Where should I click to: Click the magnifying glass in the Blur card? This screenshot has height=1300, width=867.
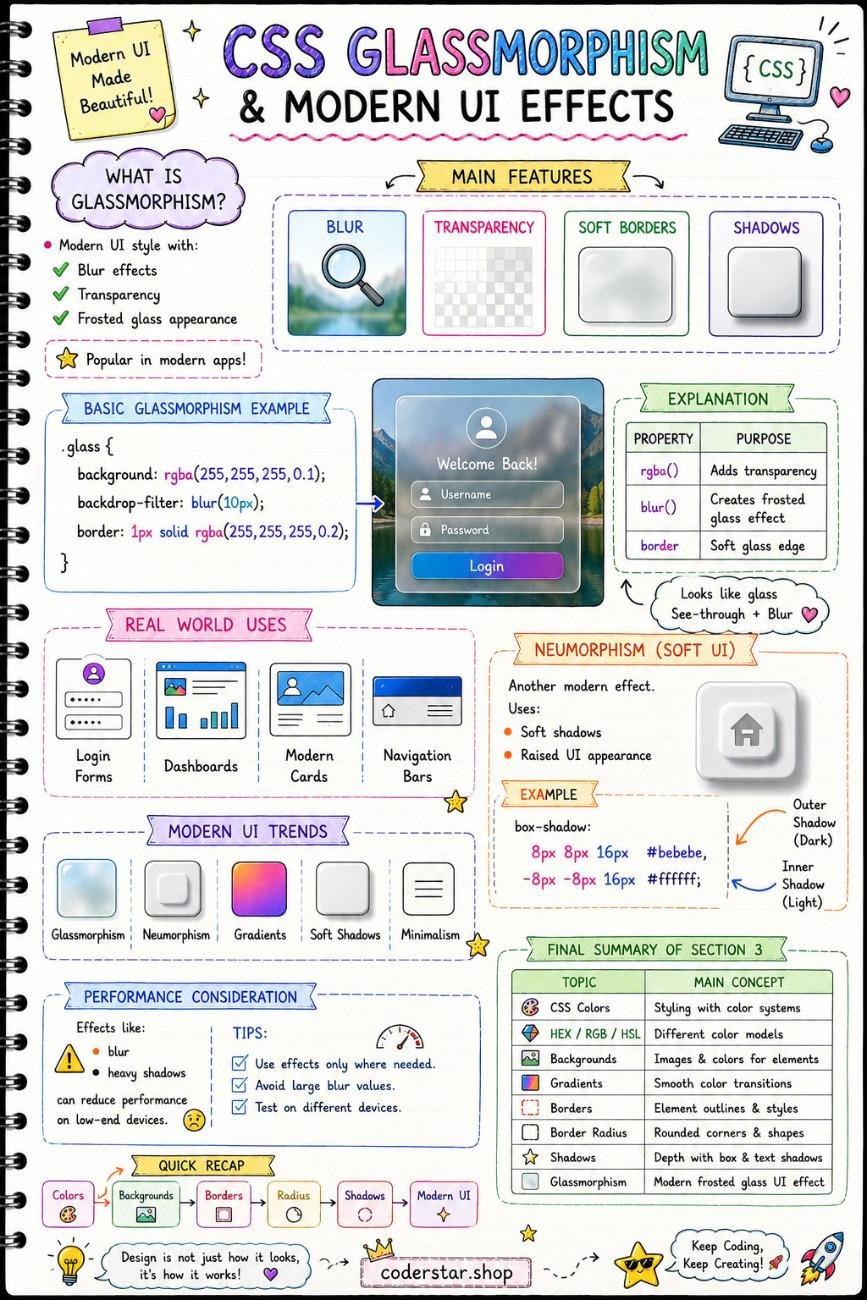[353, 274]
